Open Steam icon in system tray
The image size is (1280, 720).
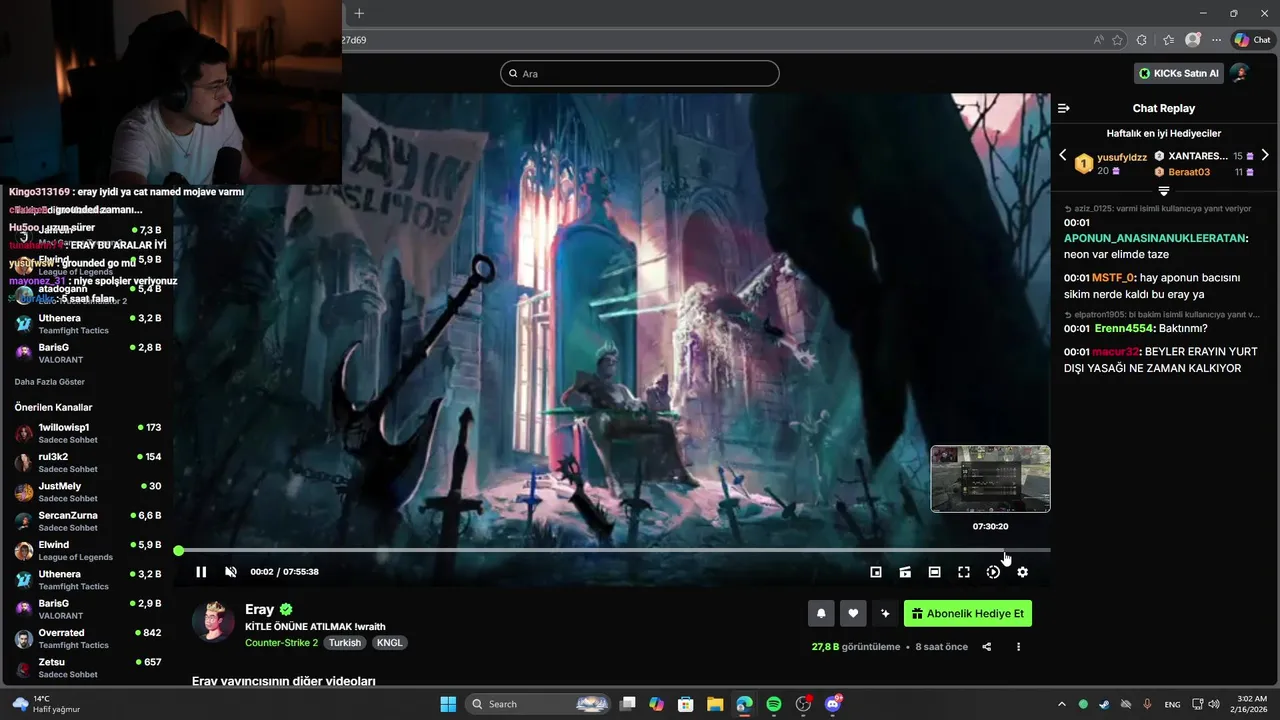pyautogui.click(x=1104, y=704)
